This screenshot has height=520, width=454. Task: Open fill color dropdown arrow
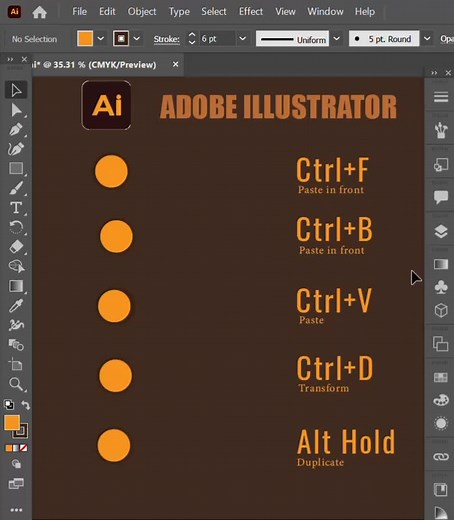(x=101, y=39)
